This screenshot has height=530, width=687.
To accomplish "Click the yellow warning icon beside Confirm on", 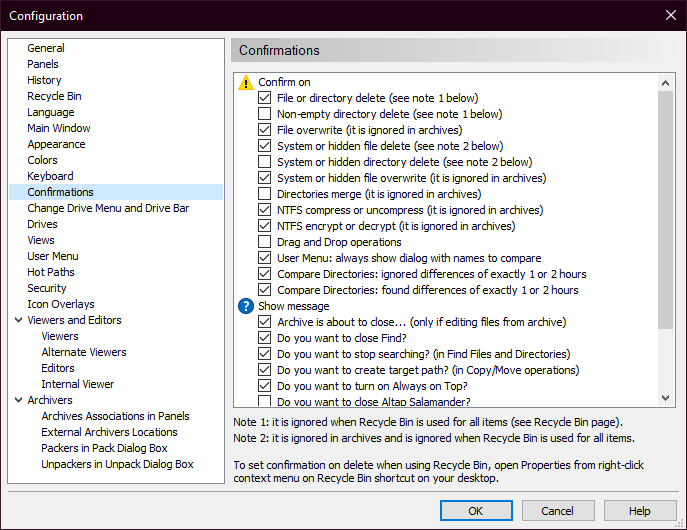I will [246, 82].
